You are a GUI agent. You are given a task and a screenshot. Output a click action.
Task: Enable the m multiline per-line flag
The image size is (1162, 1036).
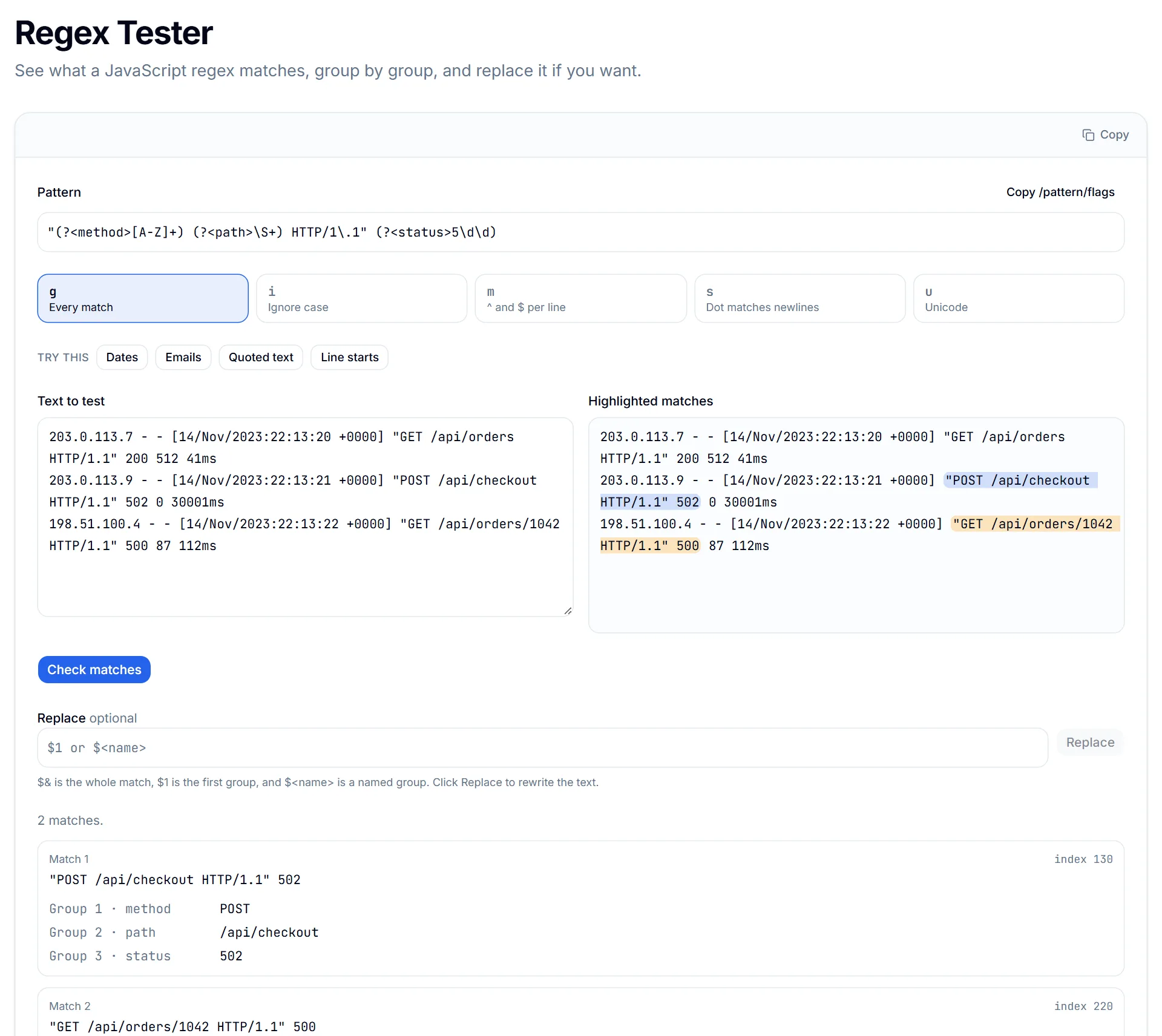tap(581, 298)
